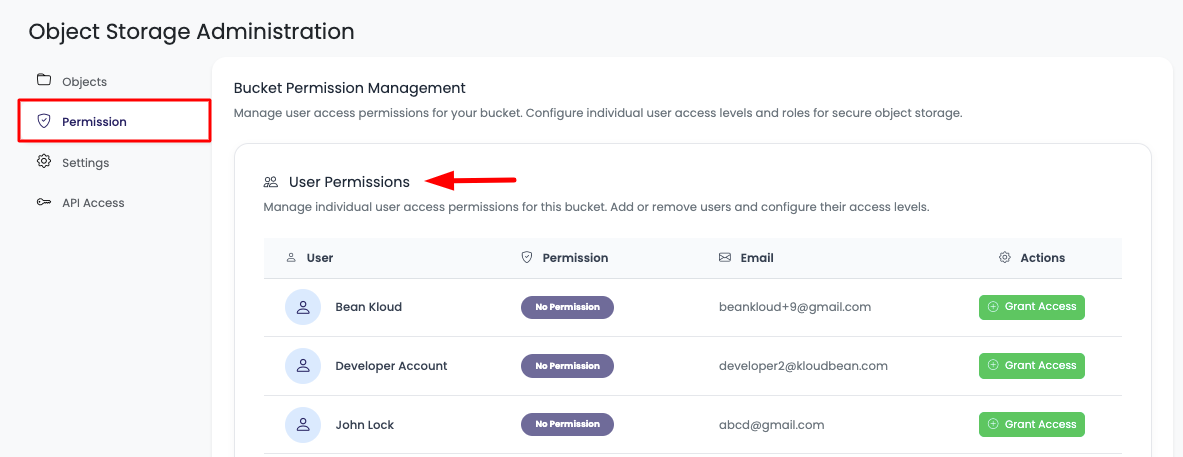Viewport: 1183px width, 457px height.
Task: Click Bean Kloud's avatar icon
Action: tap(303, 308)
